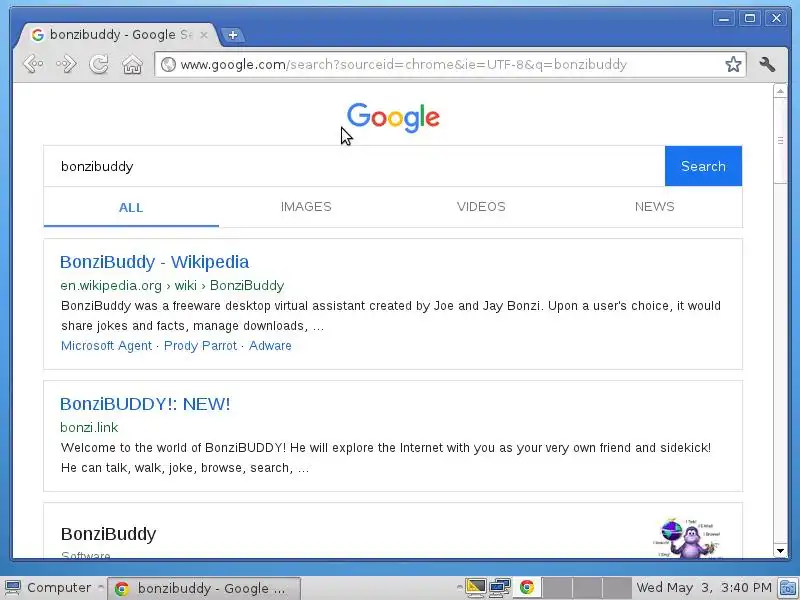This screenshot has width=800, height=600.
Task: Click the scrollbar up arrow
Action: point(780,91)
